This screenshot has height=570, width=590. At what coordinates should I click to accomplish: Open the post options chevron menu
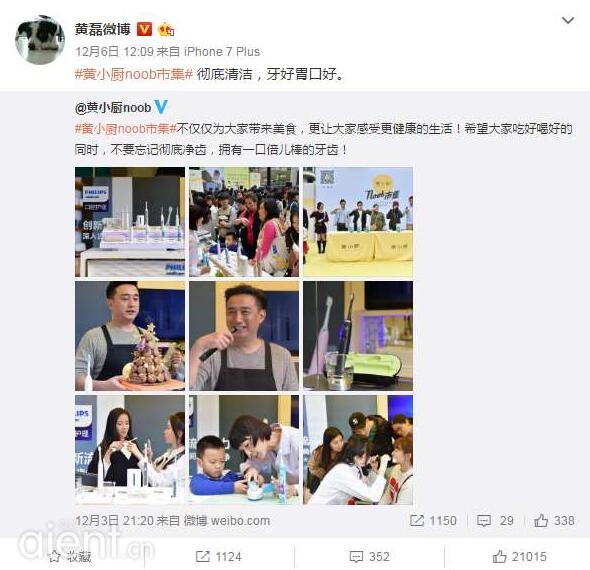point(567,20)
